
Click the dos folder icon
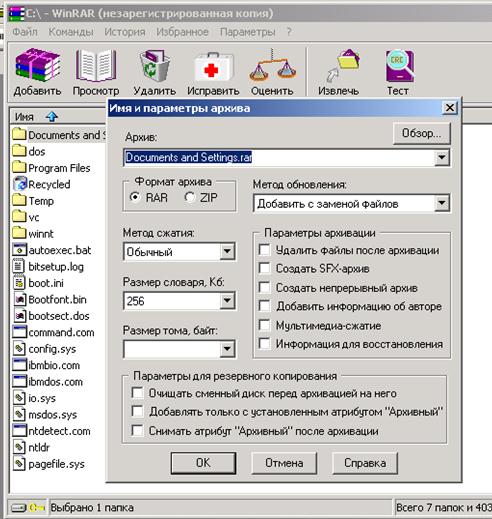tap(19, 150)
